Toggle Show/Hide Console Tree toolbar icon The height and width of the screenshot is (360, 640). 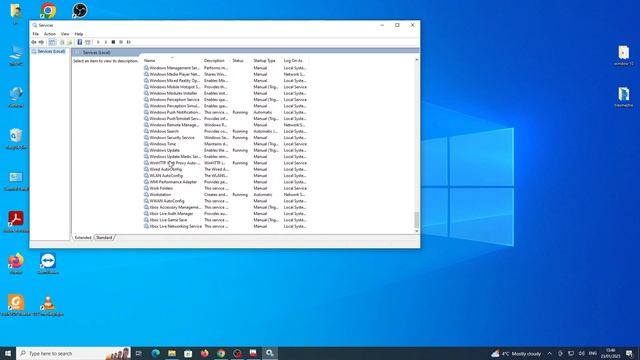click(x=52, y=42)
